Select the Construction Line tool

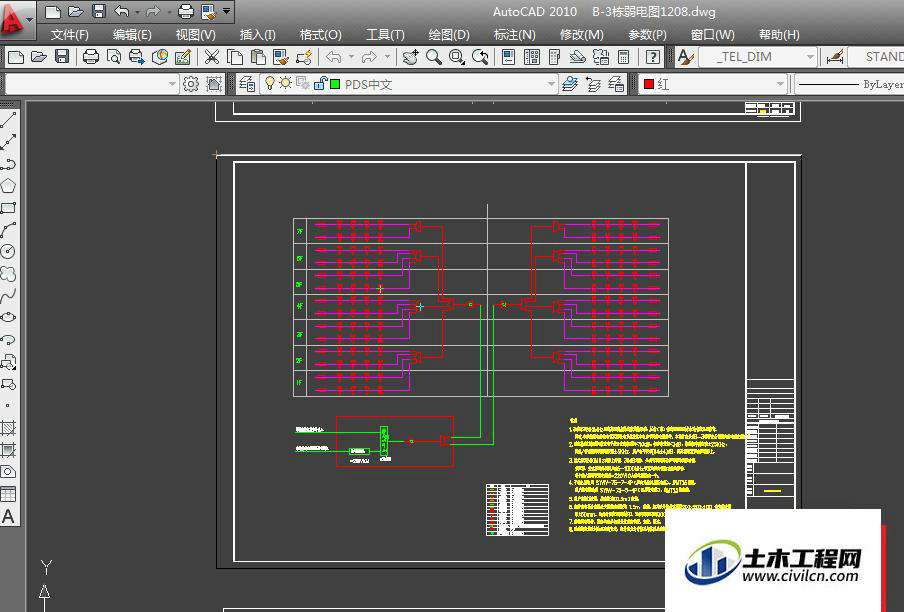tap(8, 142)
